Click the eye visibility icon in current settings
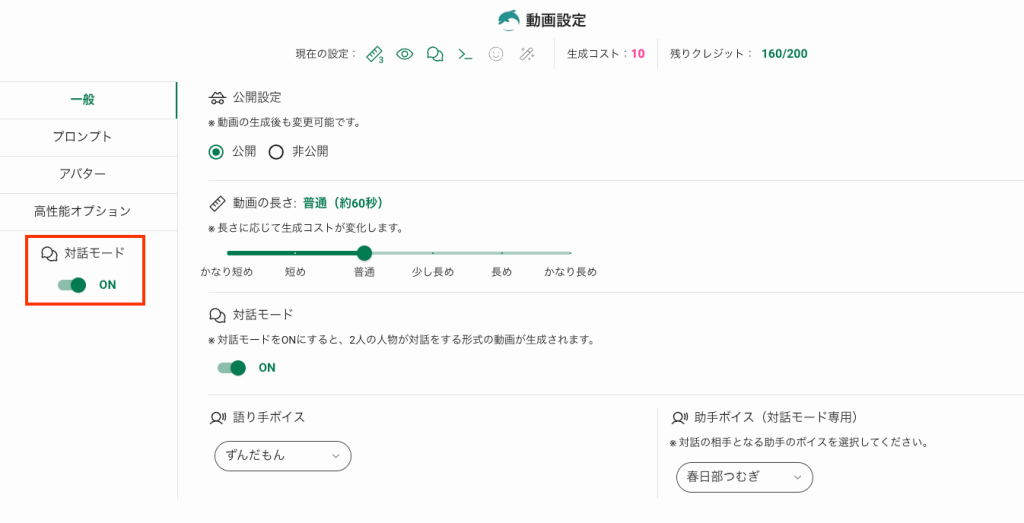This screenshot has height=523, width=1024. 405,54
